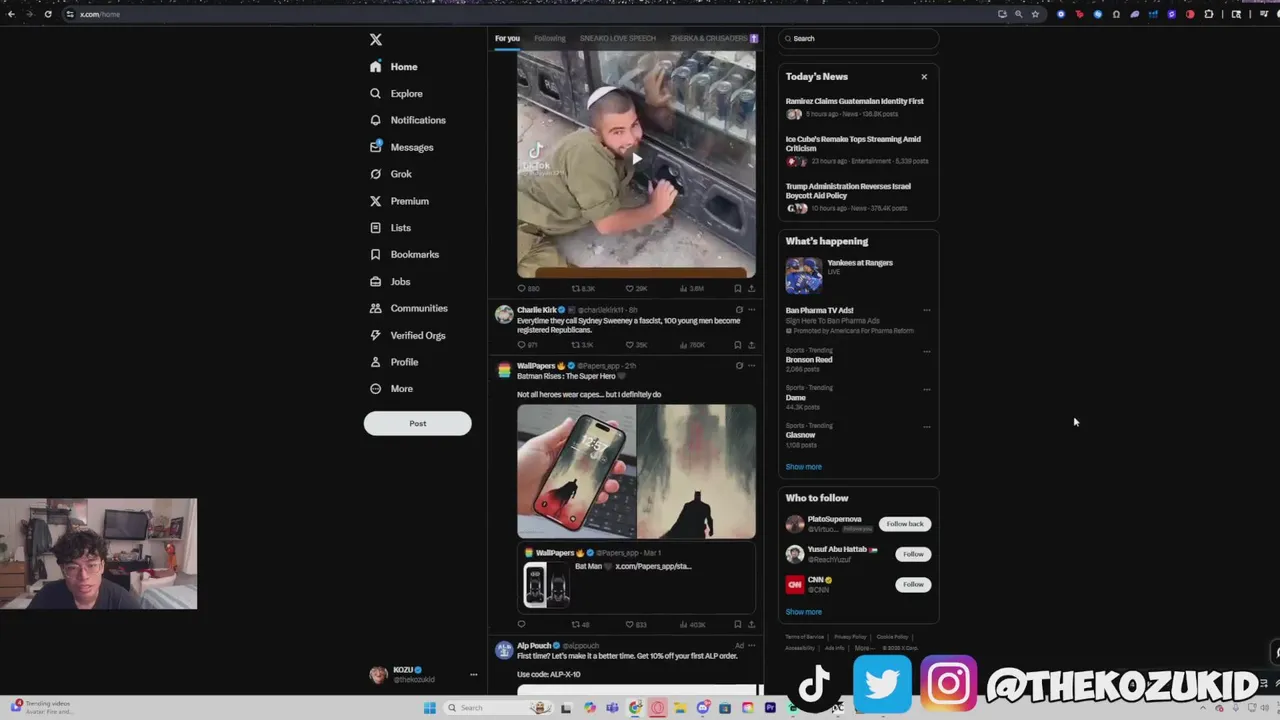Open the Batman phone wallpaper image
The width and height of the screenshot is (1280, 720).
576,472
